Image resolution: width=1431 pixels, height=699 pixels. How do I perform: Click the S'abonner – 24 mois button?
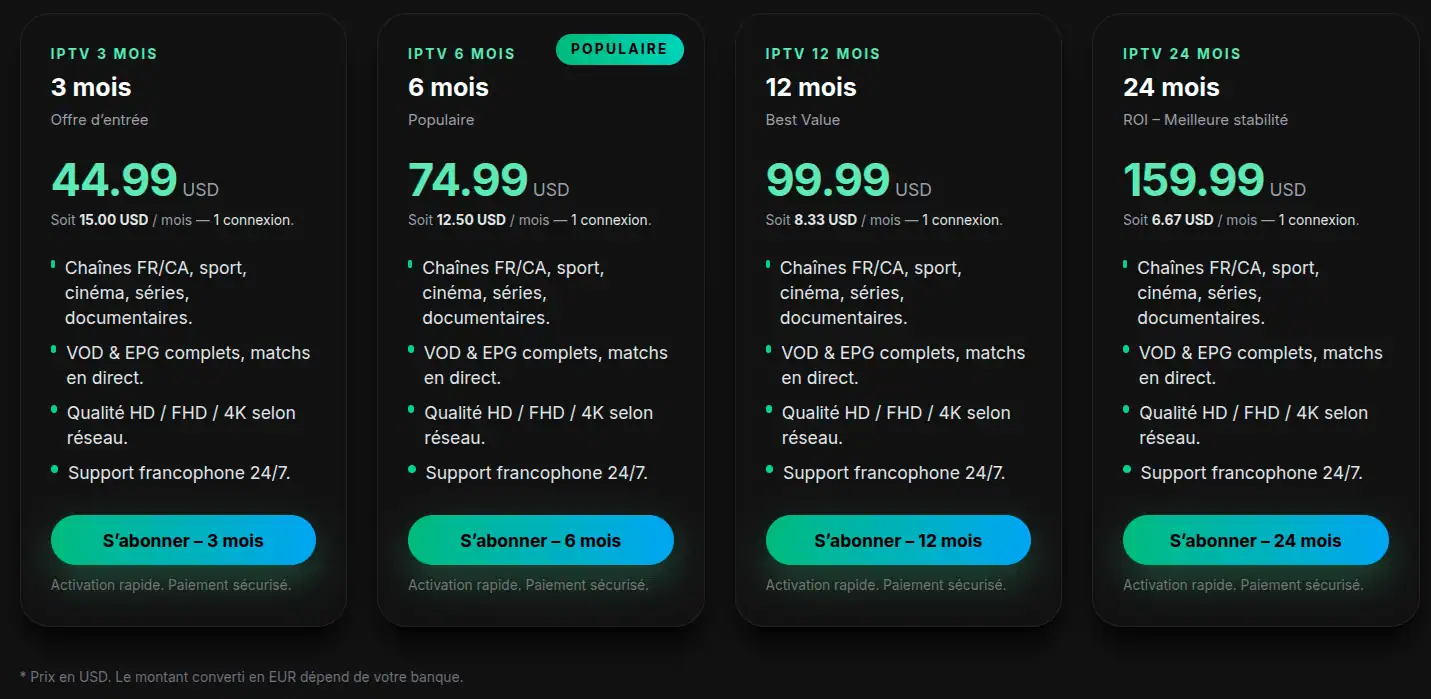pyautogui.click(x=1255, y=540)
